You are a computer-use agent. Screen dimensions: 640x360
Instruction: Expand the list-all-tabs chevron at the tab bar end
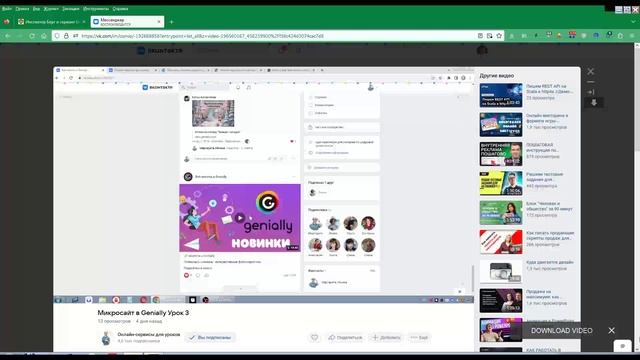(x=634, y=22)
